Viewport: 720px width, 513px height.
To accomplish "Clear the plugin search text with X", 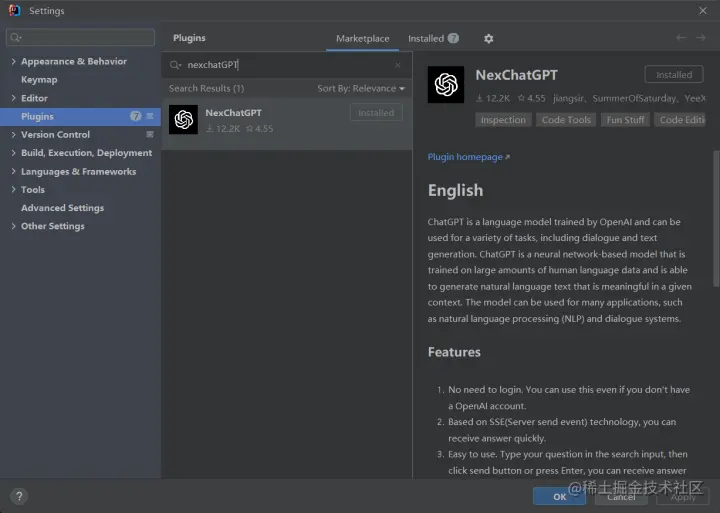I will pyautogui.click(x=398, y=65).
